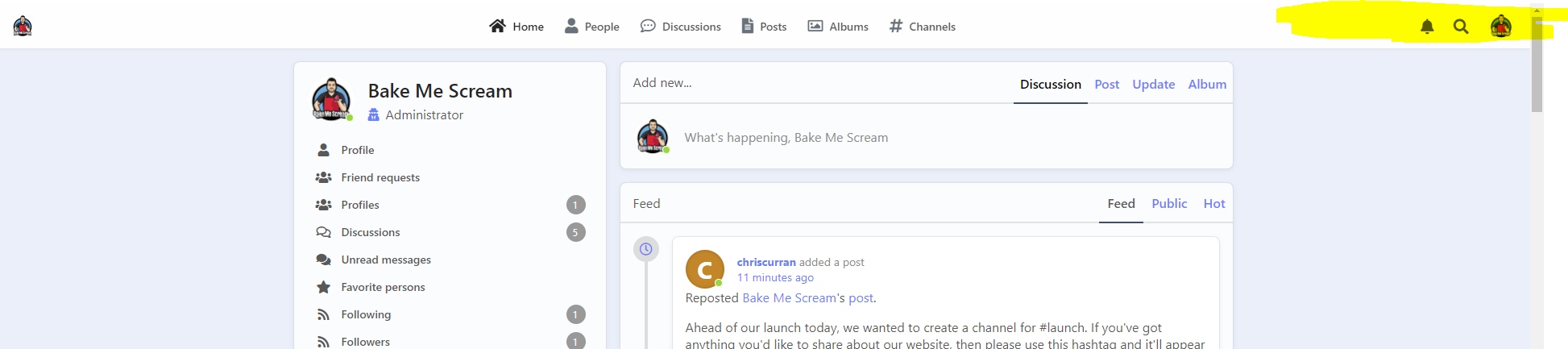1568x349 pixels.
Task: Click the Favorite persons star icon
Action: tap(324, 287)
